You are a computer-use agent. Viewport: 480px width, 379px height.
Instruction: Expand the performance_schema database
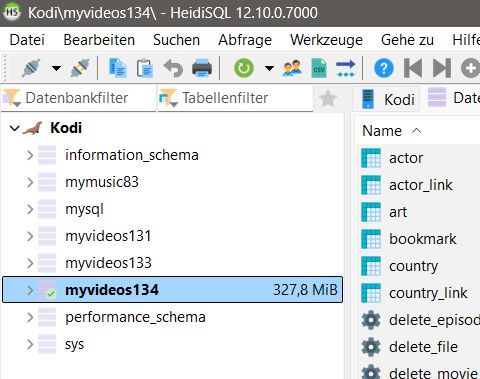(x=30, y=317)
